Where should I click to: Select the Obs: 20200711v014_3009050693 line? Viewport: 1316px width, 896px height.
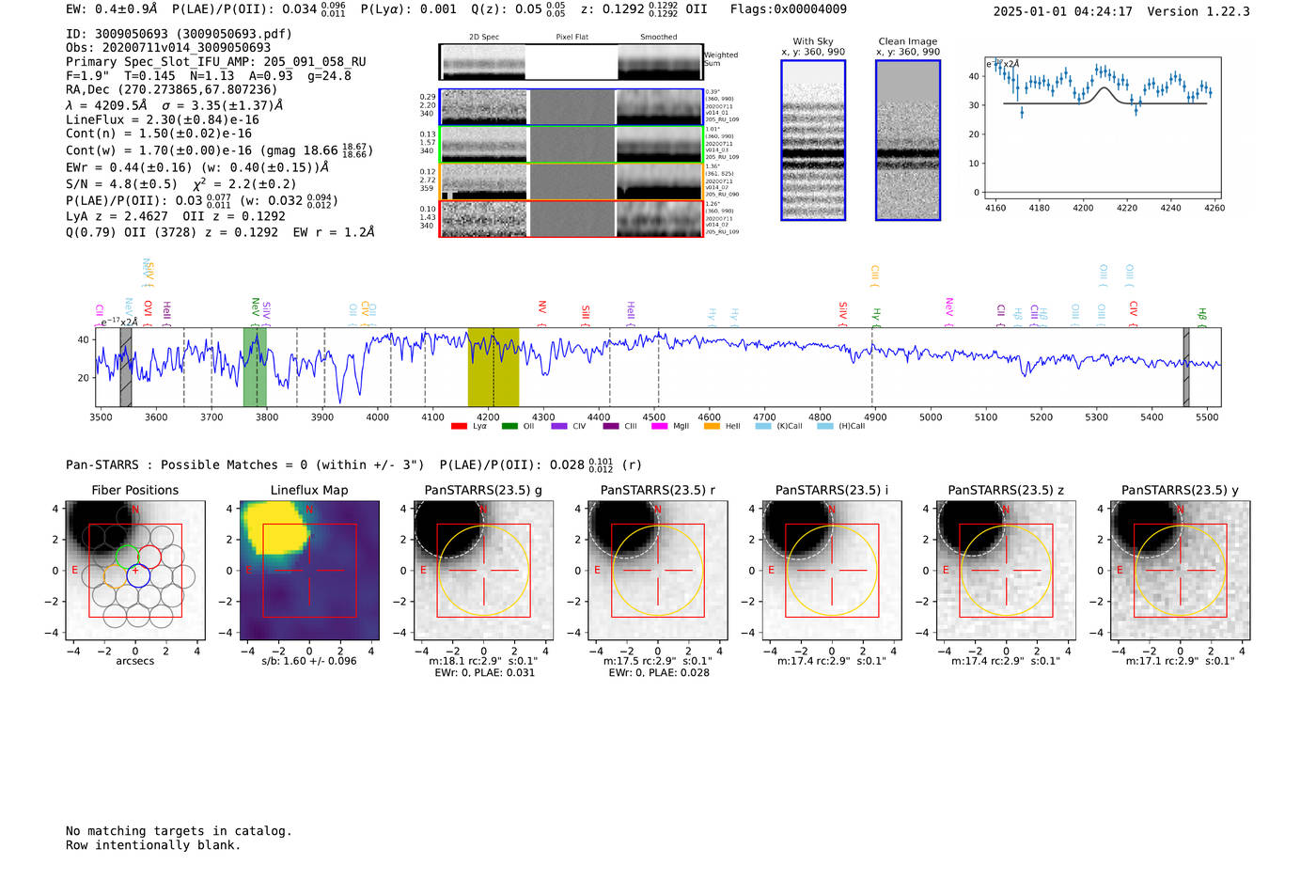tap(168, 47)
